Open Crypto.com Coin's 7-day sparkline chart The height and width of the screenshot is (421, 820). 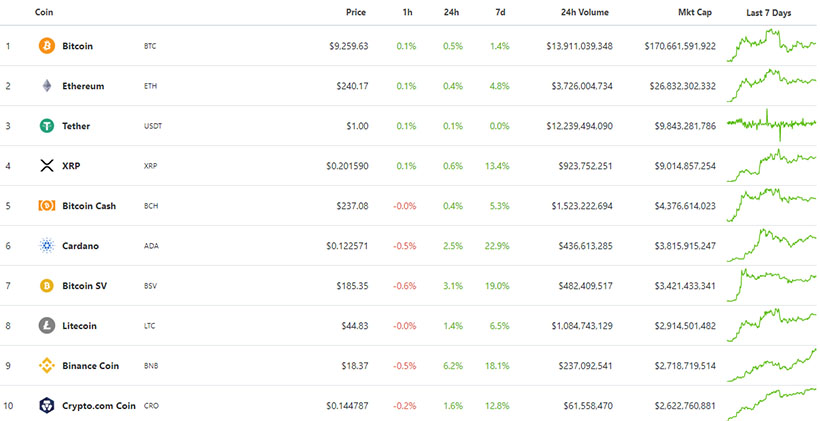click(771, 404)
